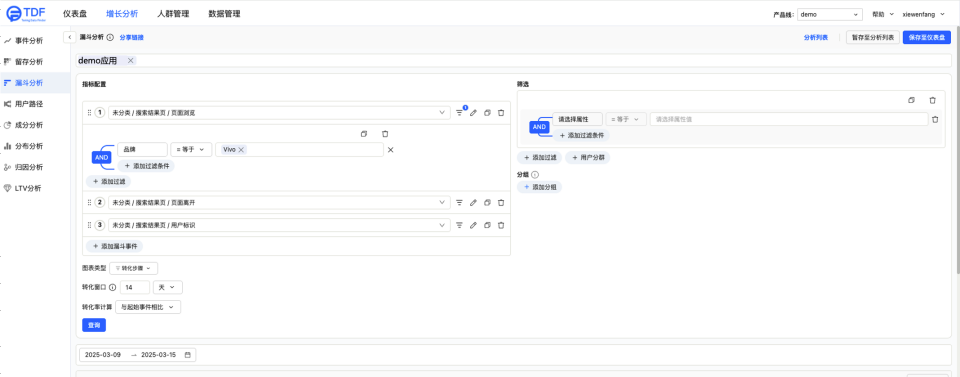Toggle the AND operator in 筛选 panel
Screen dimensions: 960x377
click(x=539, y=127)
